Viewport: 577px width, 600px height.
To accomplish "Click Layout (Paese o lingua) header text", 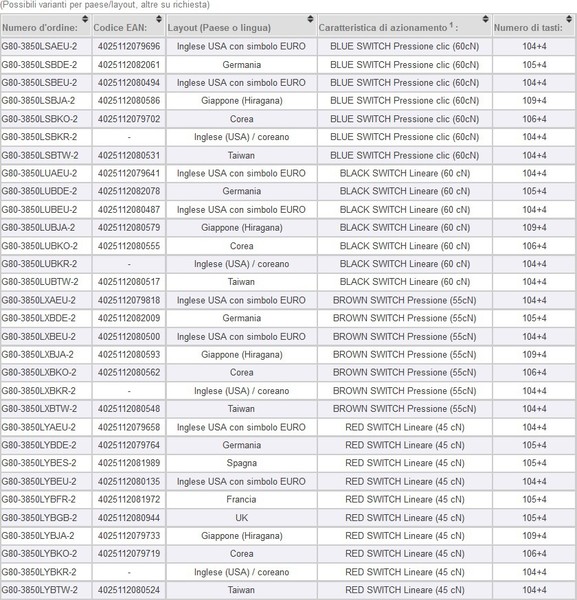I will (x=219, y=28).
